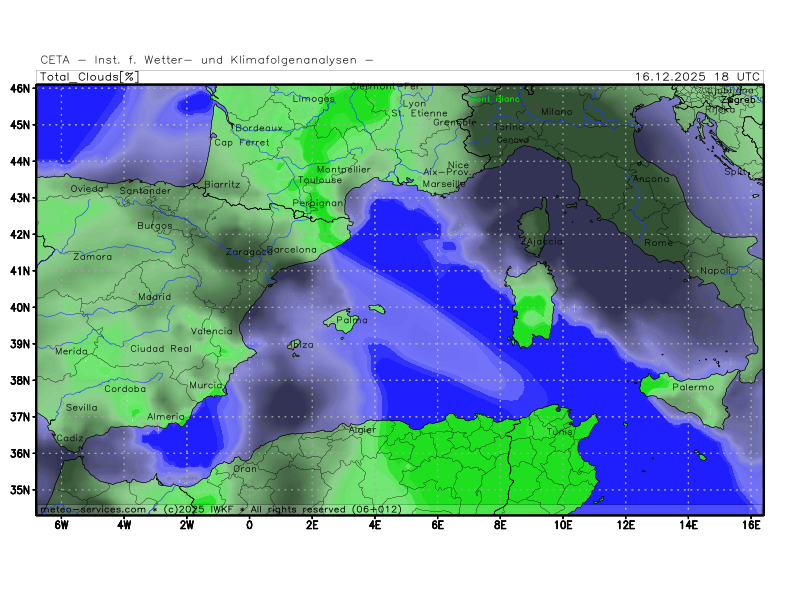The height and width of the screenshot is (600, 800).
Task: Select the Palermo label on Sicily
Action: [x=693, y=387]
